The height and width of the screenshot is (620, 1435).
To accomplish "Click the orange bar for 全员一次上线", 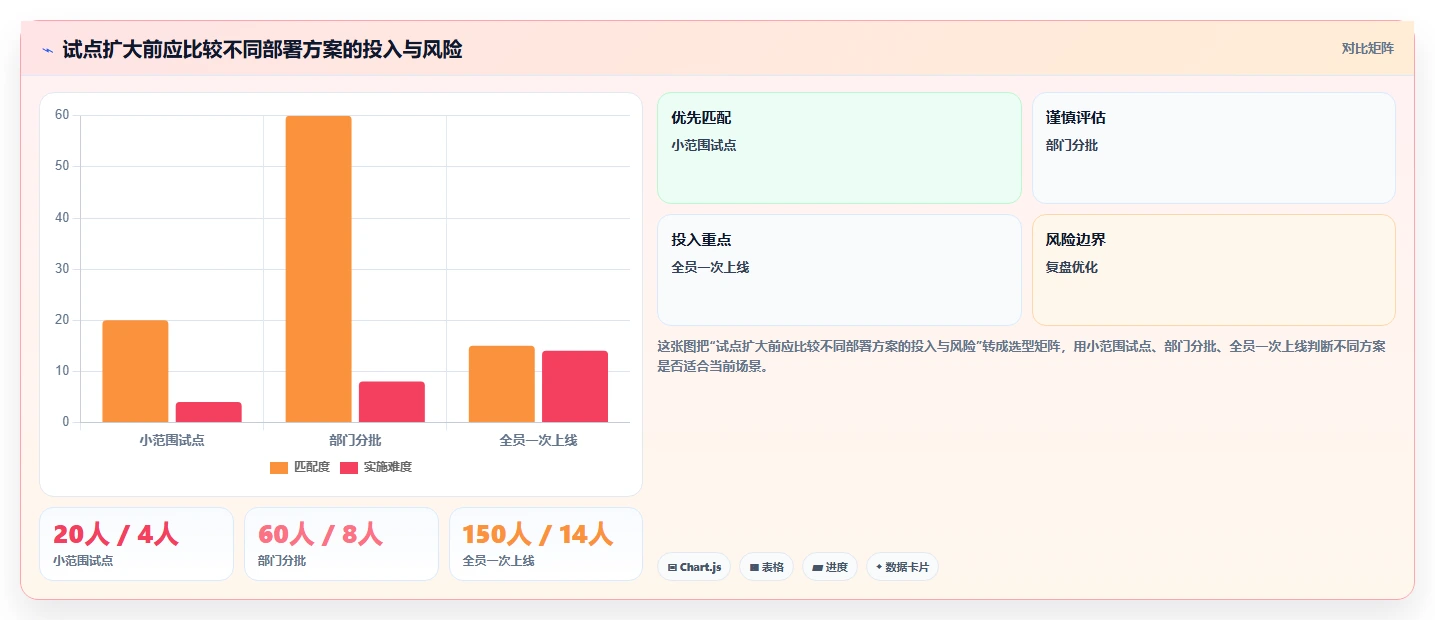I will click(x=501, y=384).
